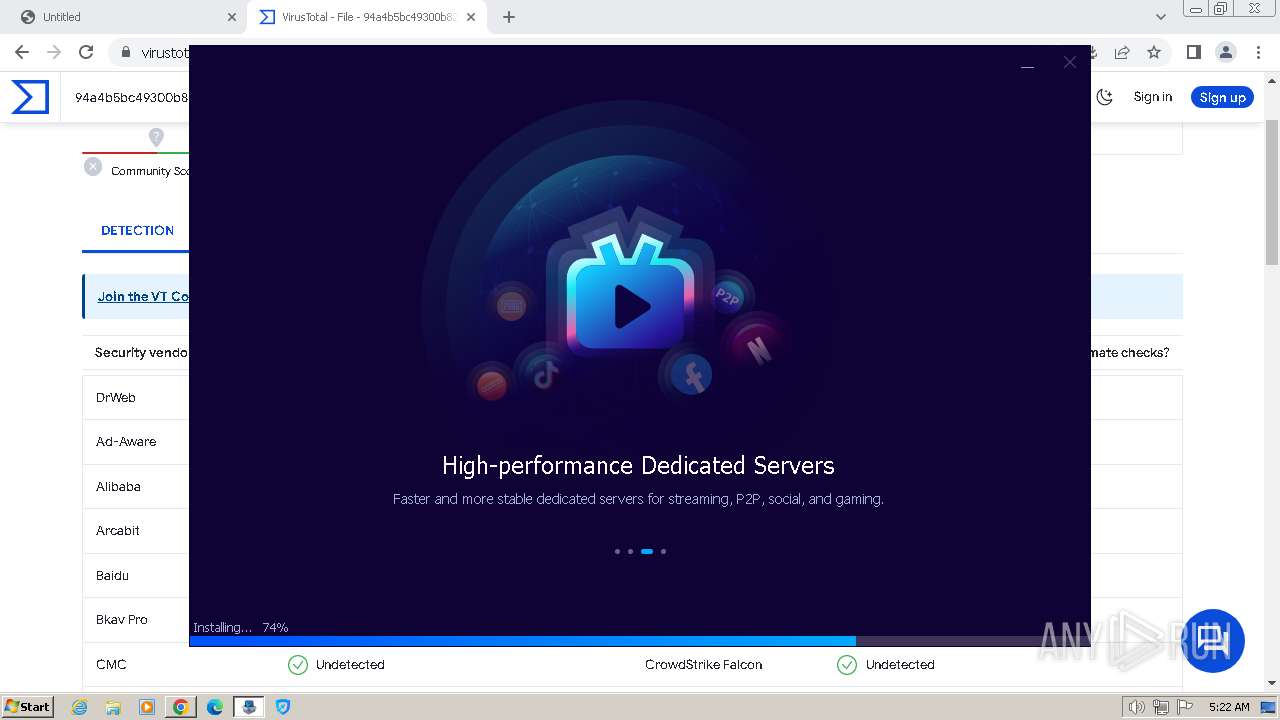This screenshot has width=1280, height=720.
Task: Toggle VirusTotal dark mode moon icon
Action: [x=1104, y=97]
